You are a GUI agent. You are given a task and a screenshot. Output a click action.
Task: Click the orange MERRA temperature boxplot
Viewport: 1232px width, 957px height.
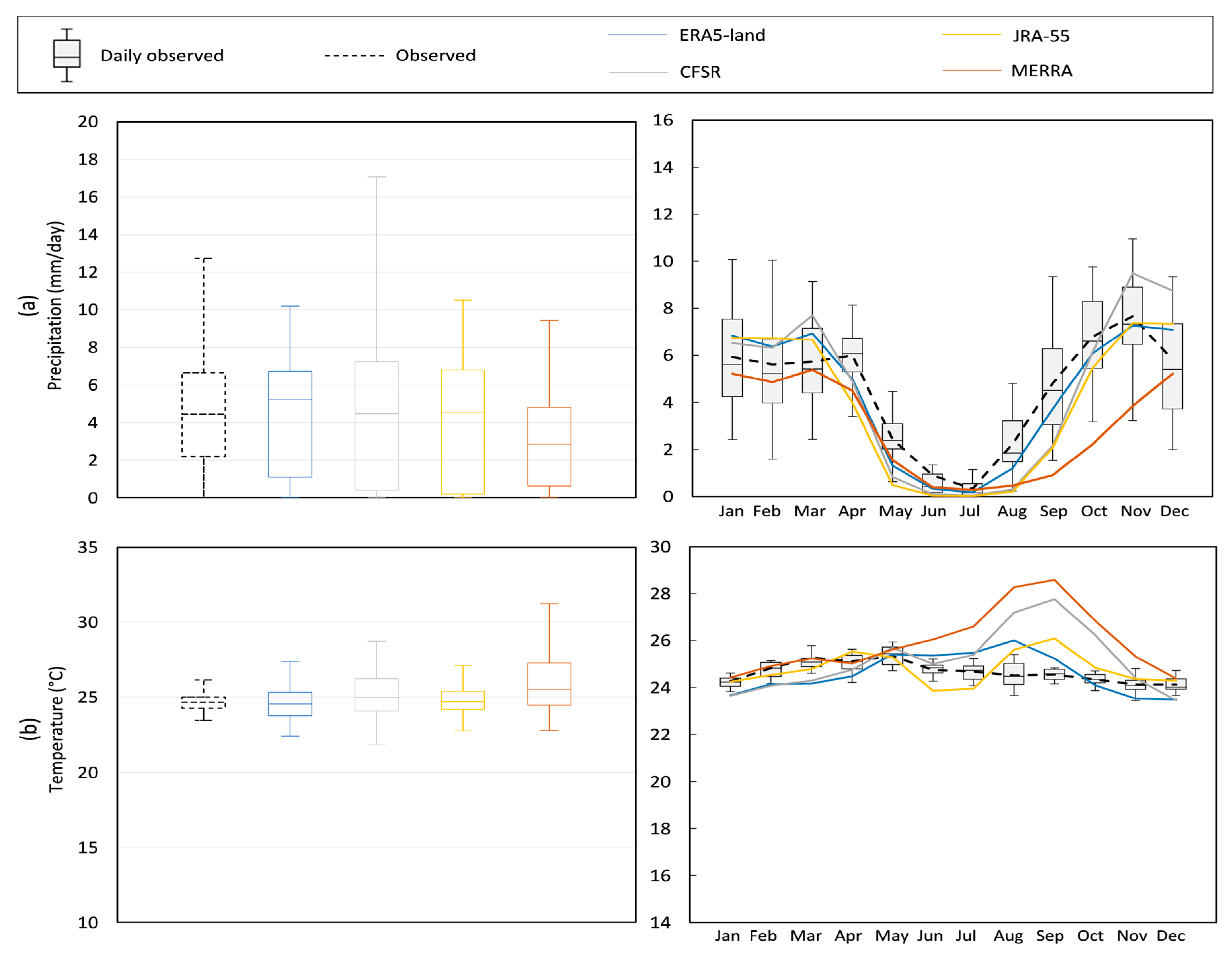[x=549, y=683]
